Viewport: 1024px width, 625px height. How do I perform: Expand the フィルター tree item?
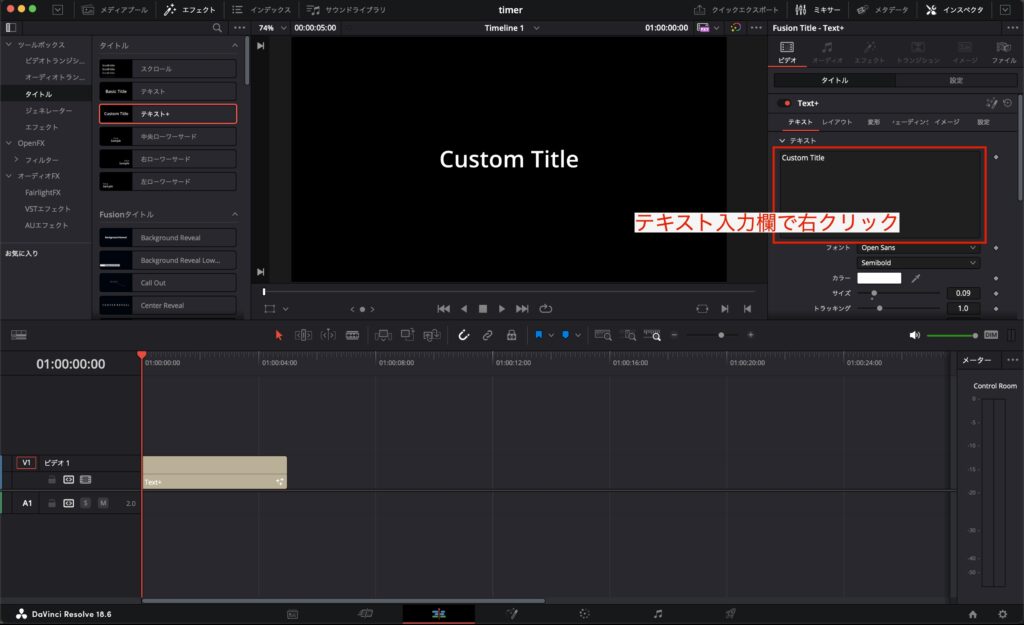(x=16, y=160)
